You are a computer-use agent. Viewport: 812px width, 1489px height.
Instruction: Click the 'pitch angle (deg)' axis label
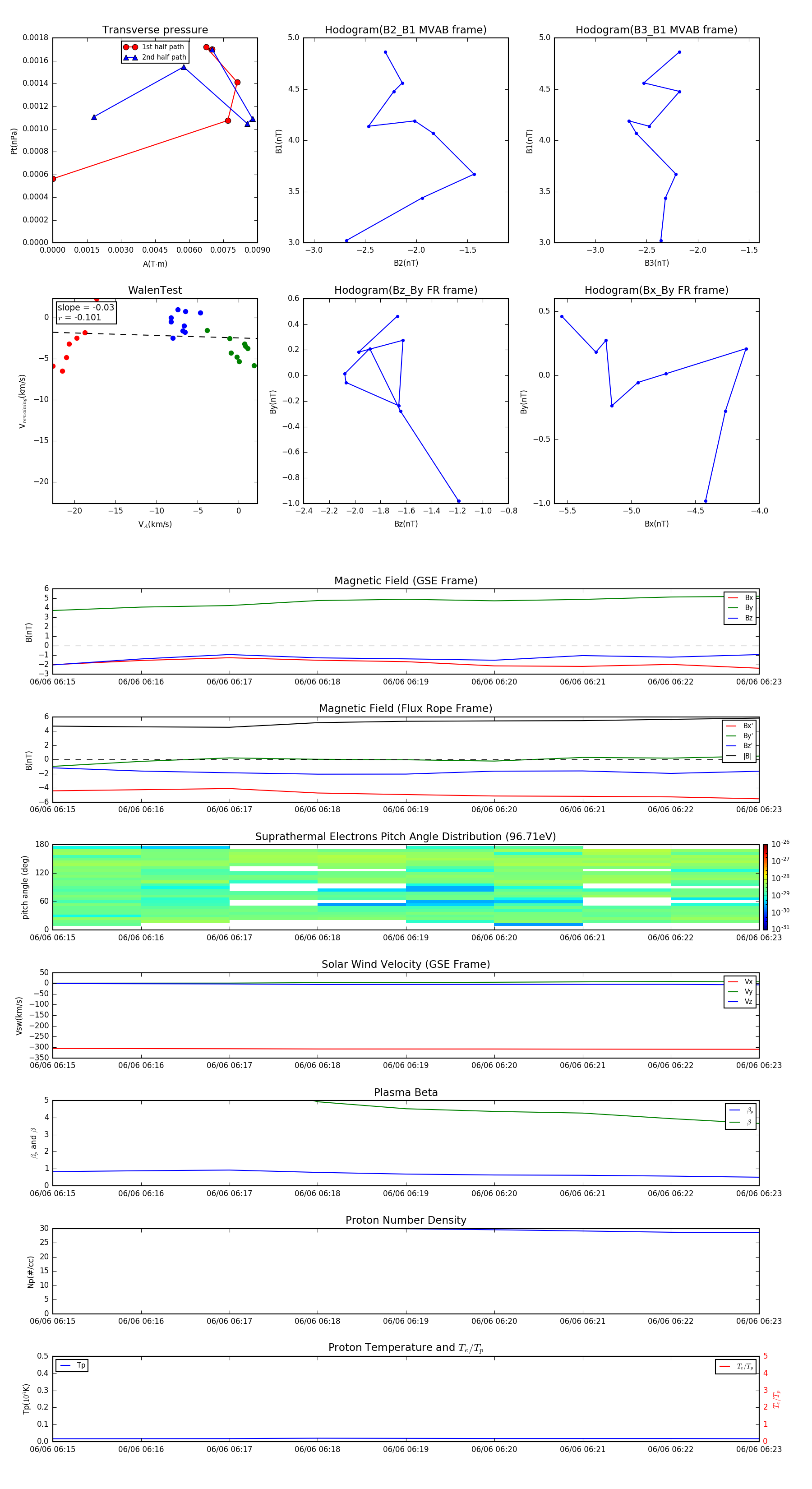pyautogui.click(x=25, y=887)
